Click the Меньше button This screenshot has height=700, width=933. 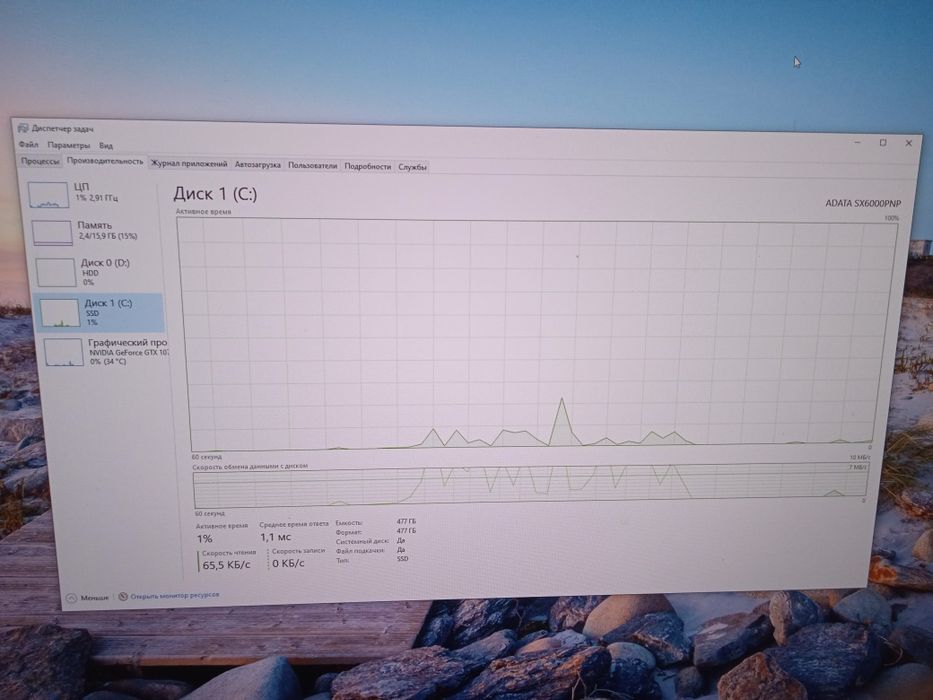coord(88,598)
